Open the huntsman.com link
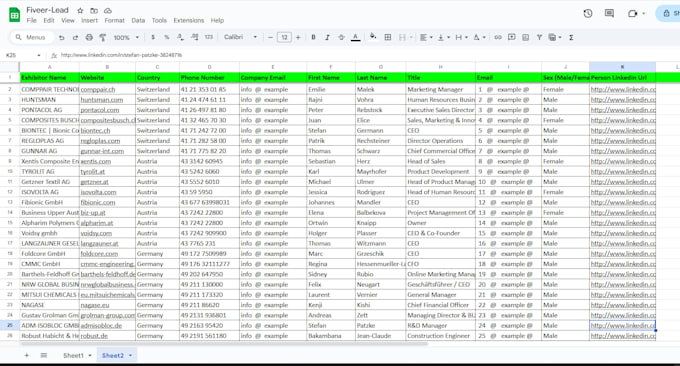This screenshot has height=366, width=680. click(101, 100)
